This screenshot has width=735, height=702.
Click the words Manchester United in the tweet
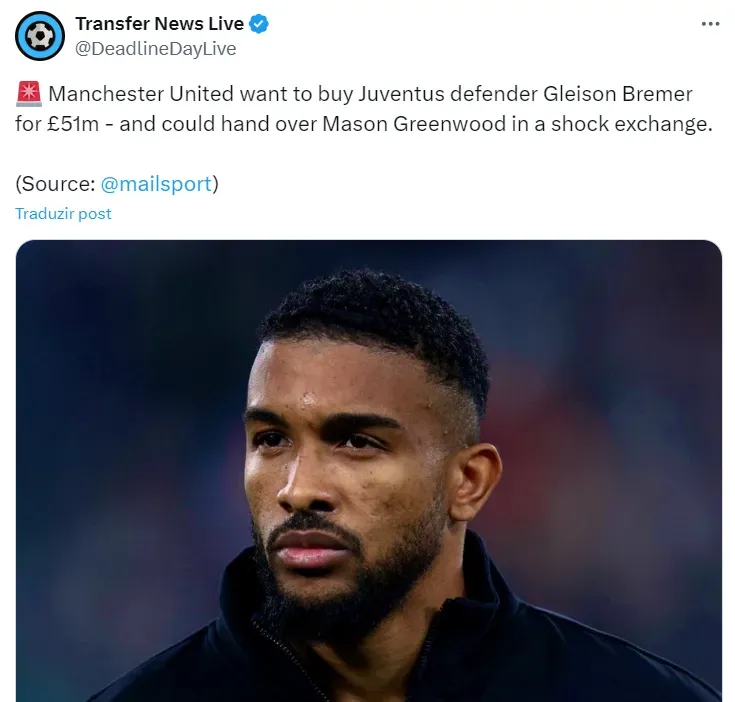(x=141, y=94)
